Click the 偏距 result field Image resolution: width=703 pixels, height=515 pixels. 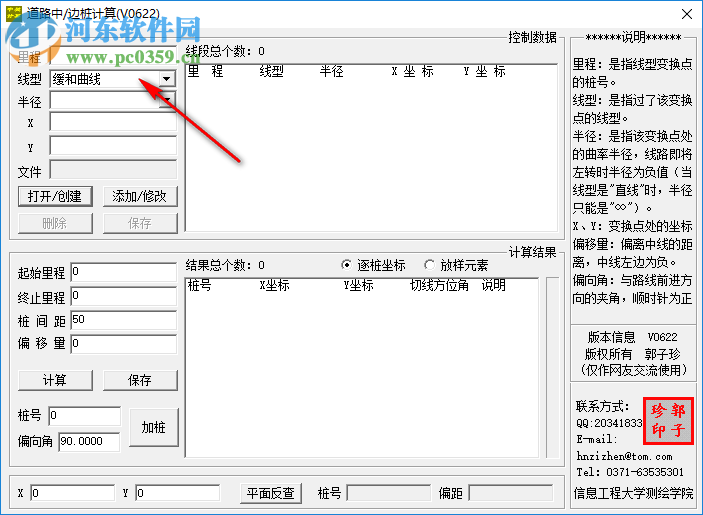click(x=511, y=493)
